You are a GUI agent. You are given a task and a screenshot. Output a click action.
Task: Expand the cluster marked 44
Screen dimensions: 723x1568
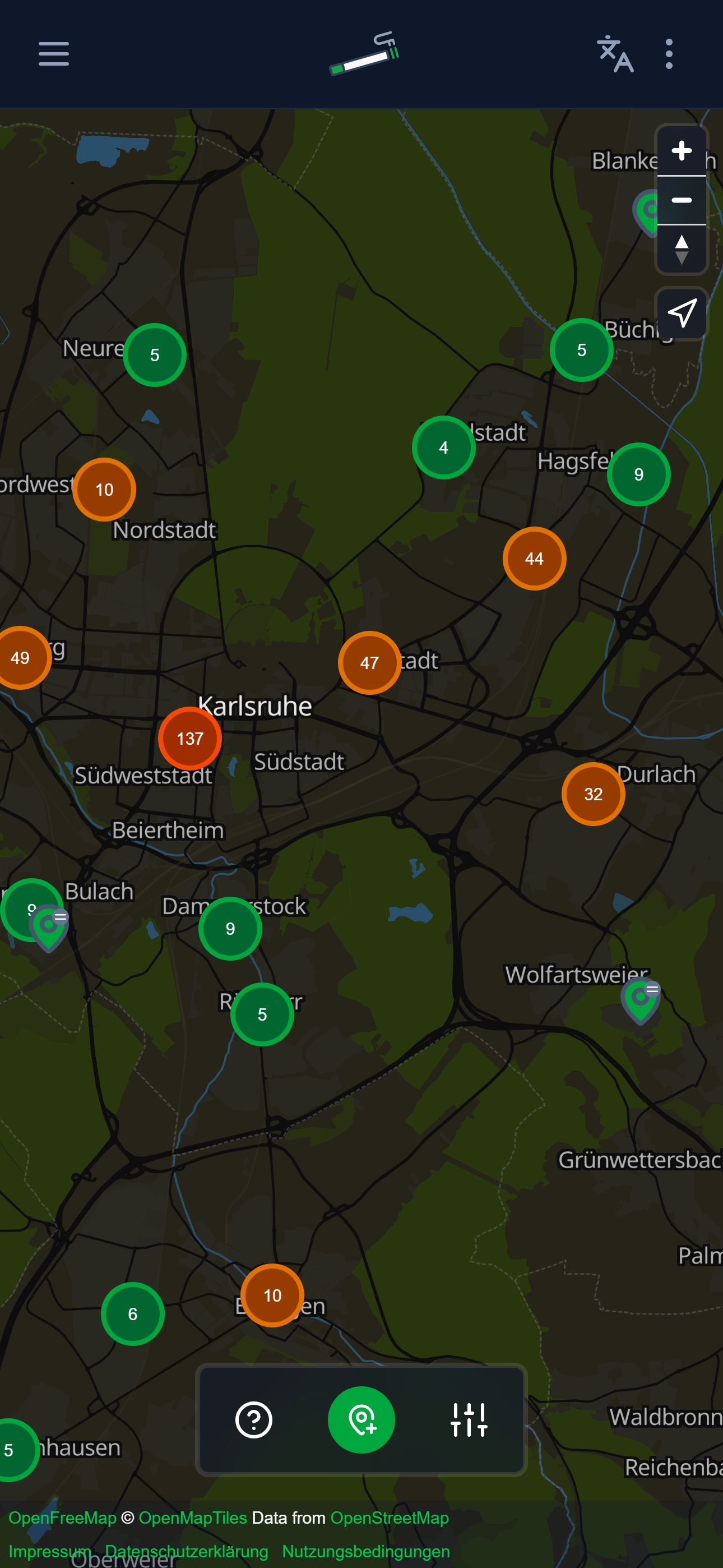[x=534, y=559]
